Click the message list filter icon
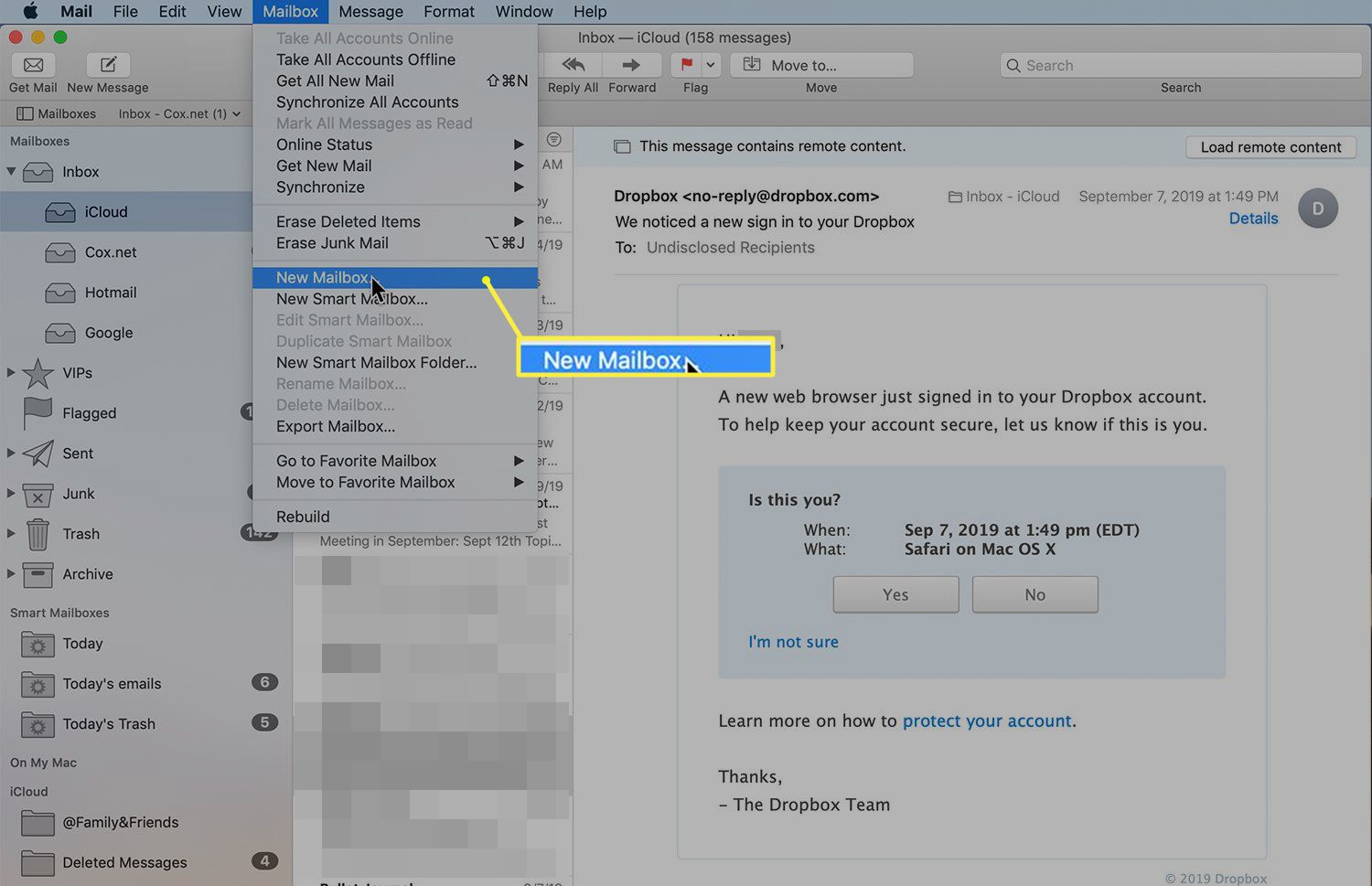Viewport: 1372px width, 886px height. click(553, 139)
